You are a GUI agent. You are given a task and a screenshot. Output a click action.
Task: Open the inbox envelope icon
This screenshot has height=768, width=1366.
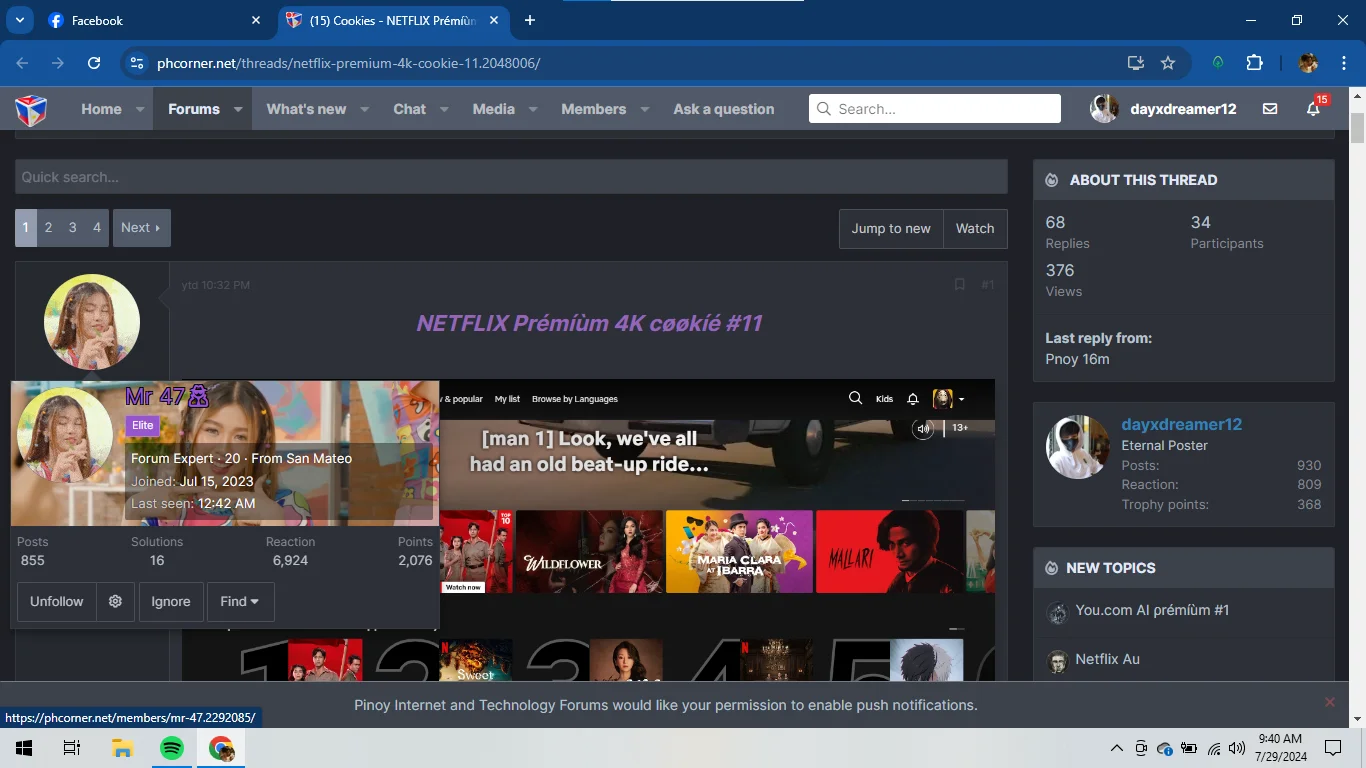1270,109
